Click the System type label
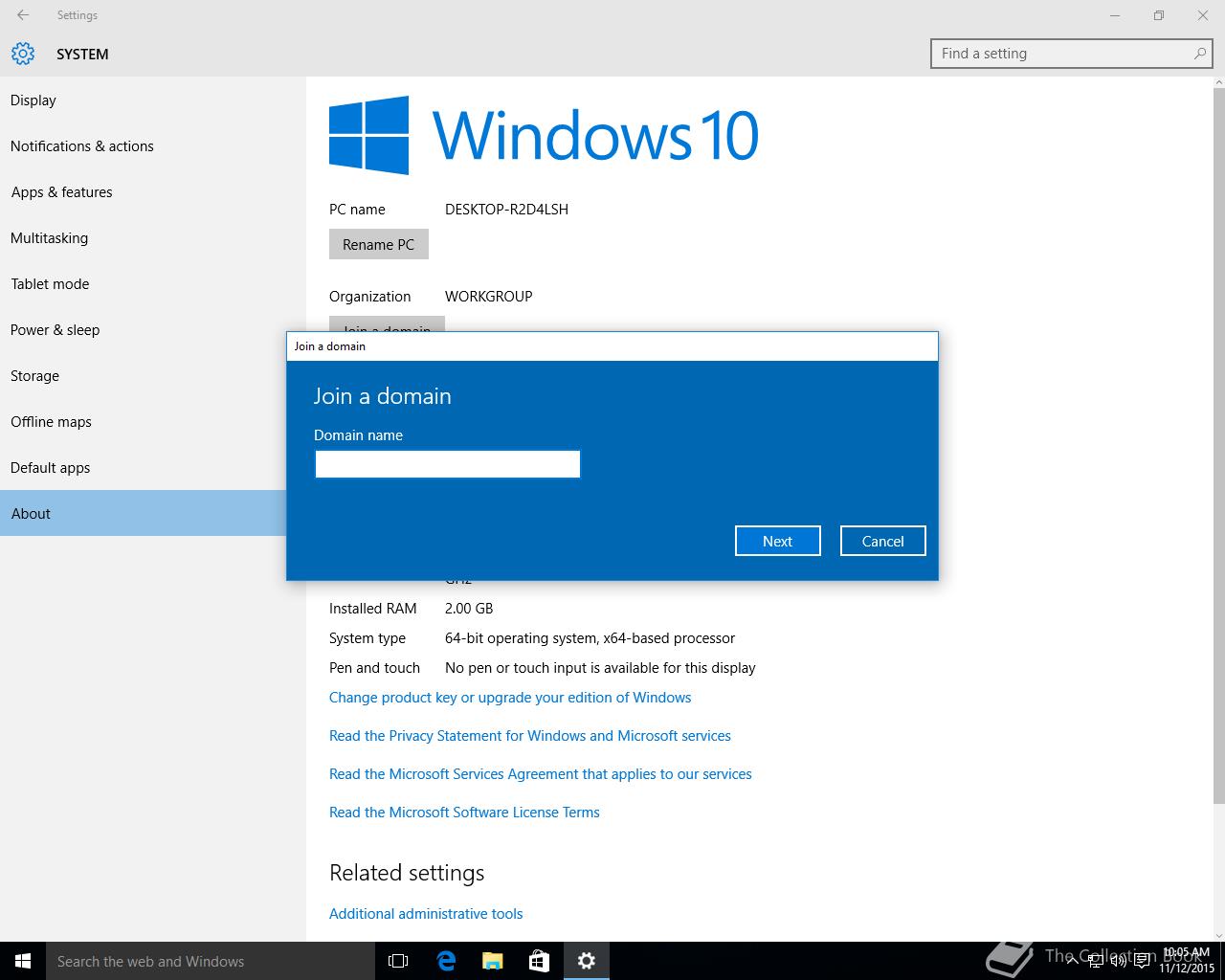Image resolution: width=1225 pixels, height=980 pixels. 367,638
